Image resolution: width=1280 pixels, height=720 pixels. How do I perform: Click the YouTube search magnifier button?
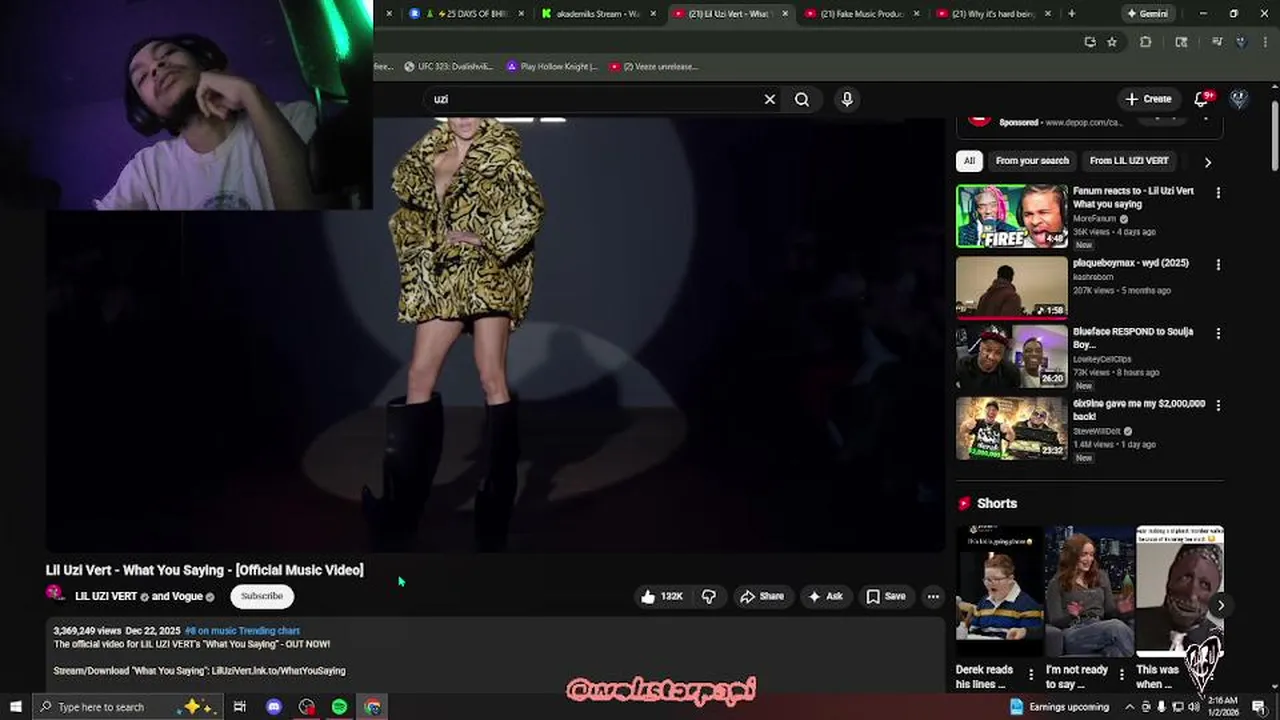[802, 99]
